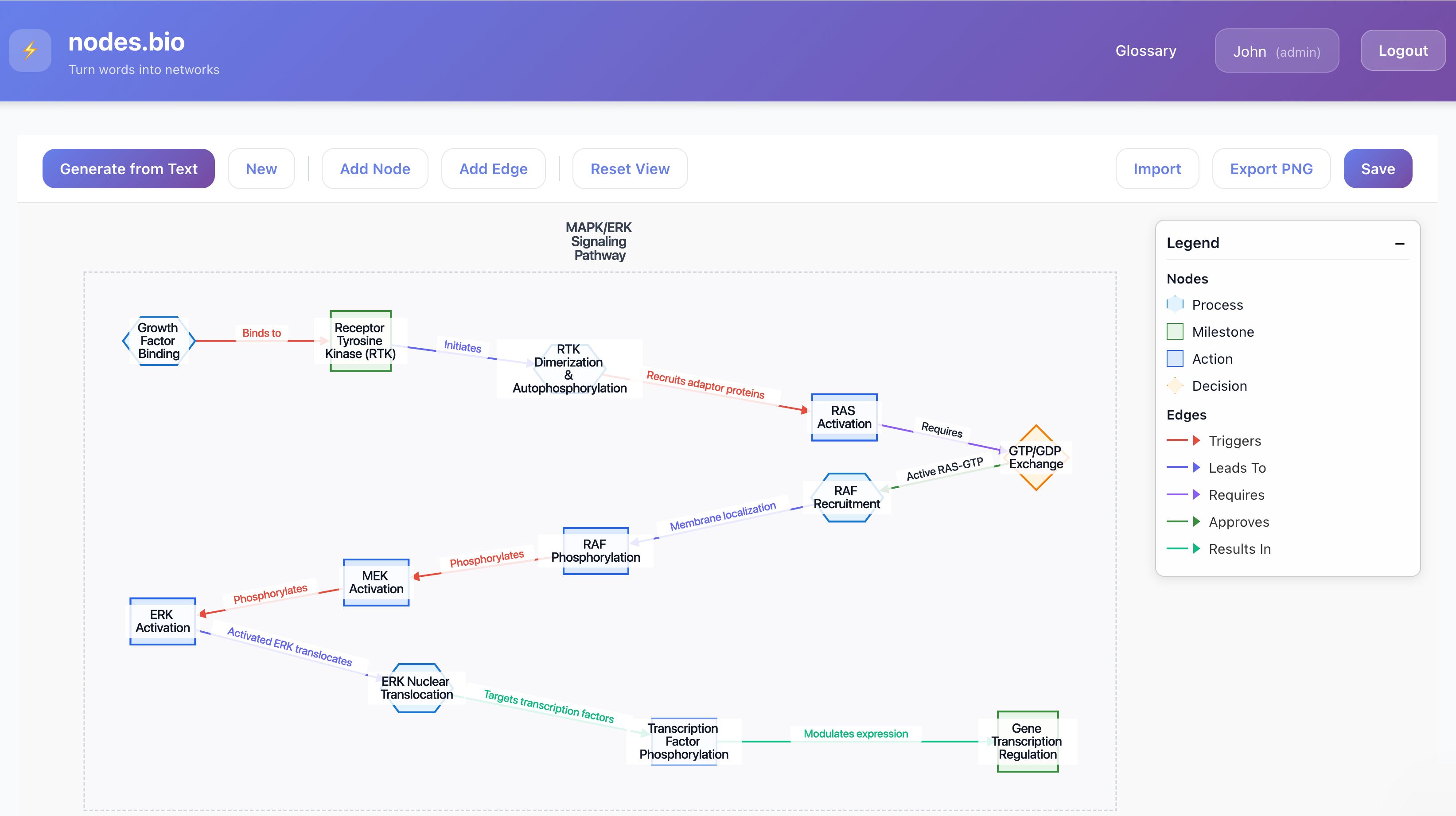
Task: Click the Requires edge arrow icon
Action: click(x=1195, y=494)
